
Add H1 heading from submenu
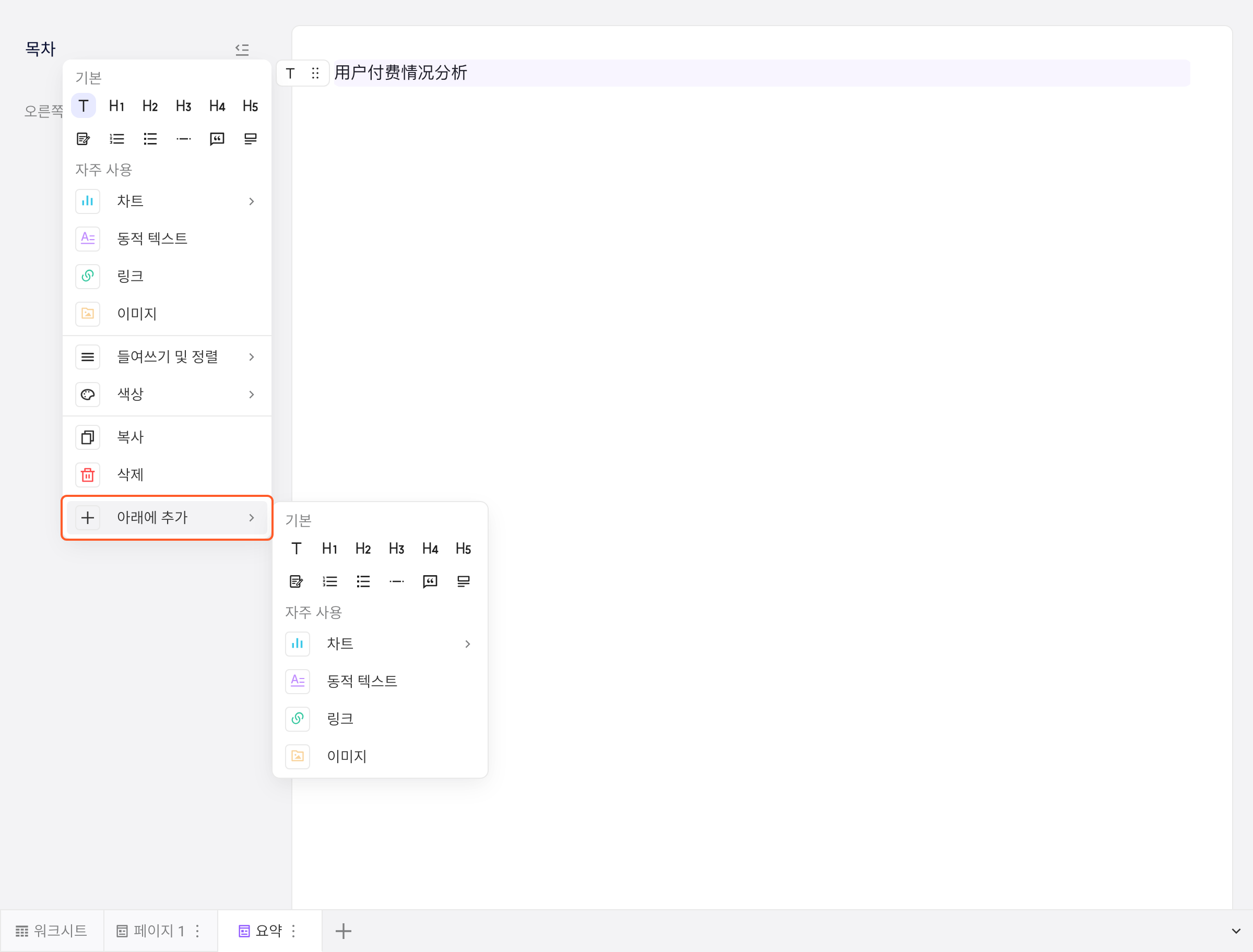(330, 549)
